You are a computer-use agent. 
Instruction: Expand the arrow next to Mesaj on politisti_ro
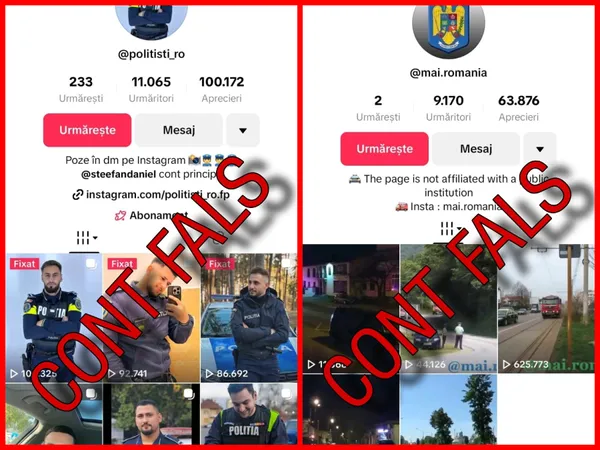(243, 130)
